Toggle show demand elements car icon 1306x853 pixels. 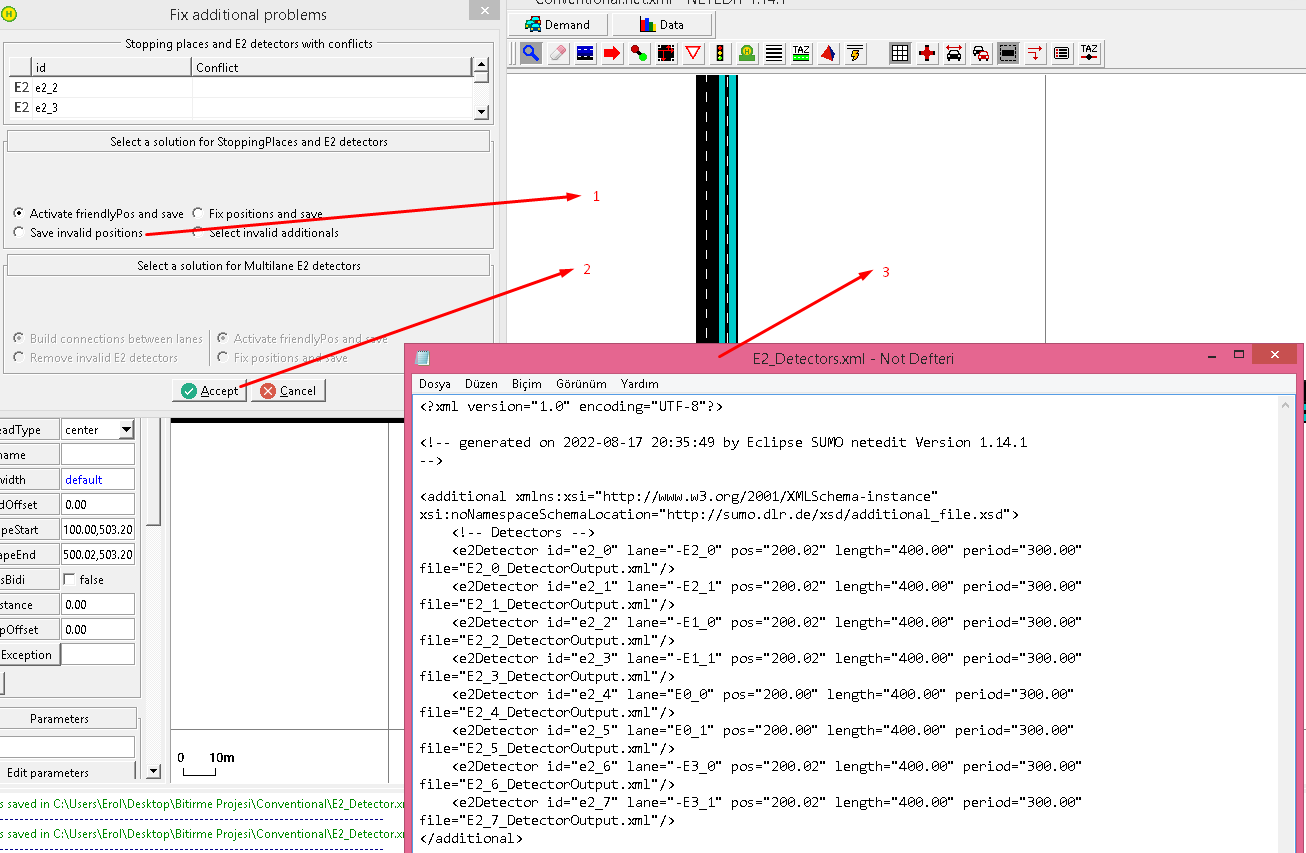981,53
